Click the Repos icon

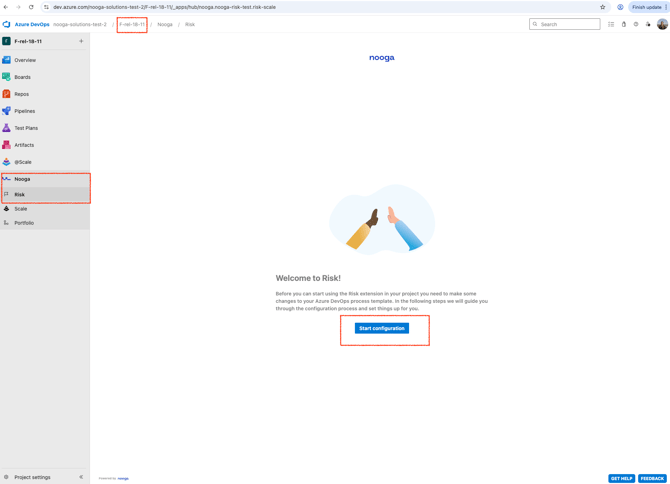[x=6, y=94]
